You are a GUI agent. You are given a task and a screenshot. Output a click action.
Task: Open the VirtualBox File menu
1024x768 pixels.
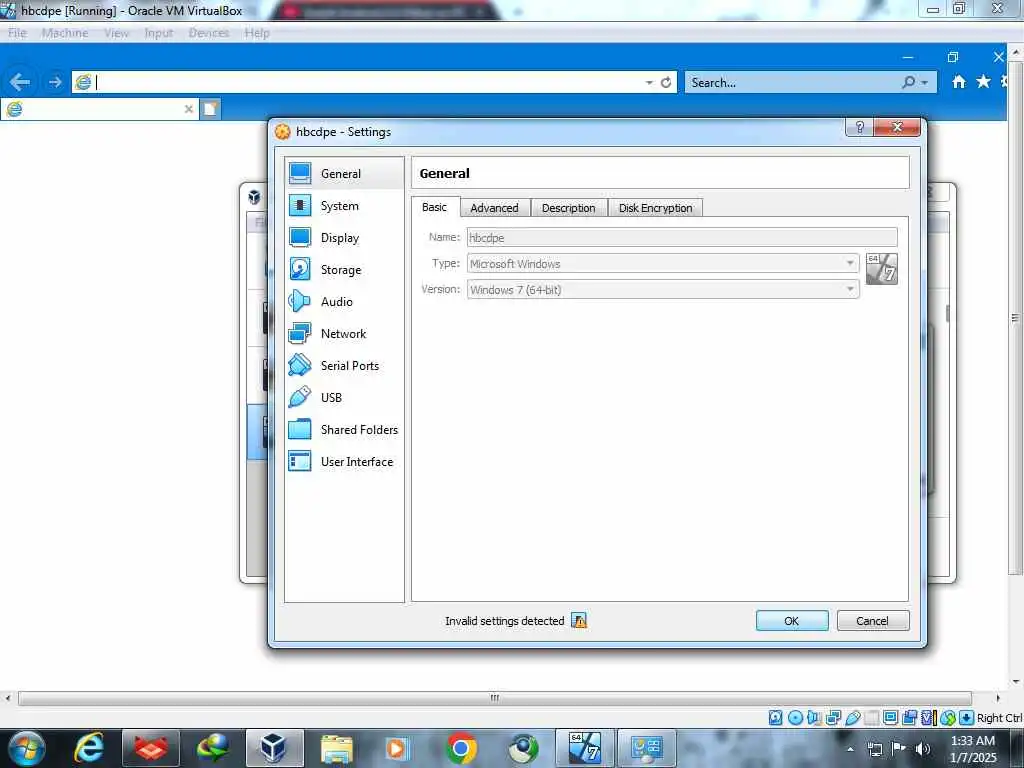(18, 33)
